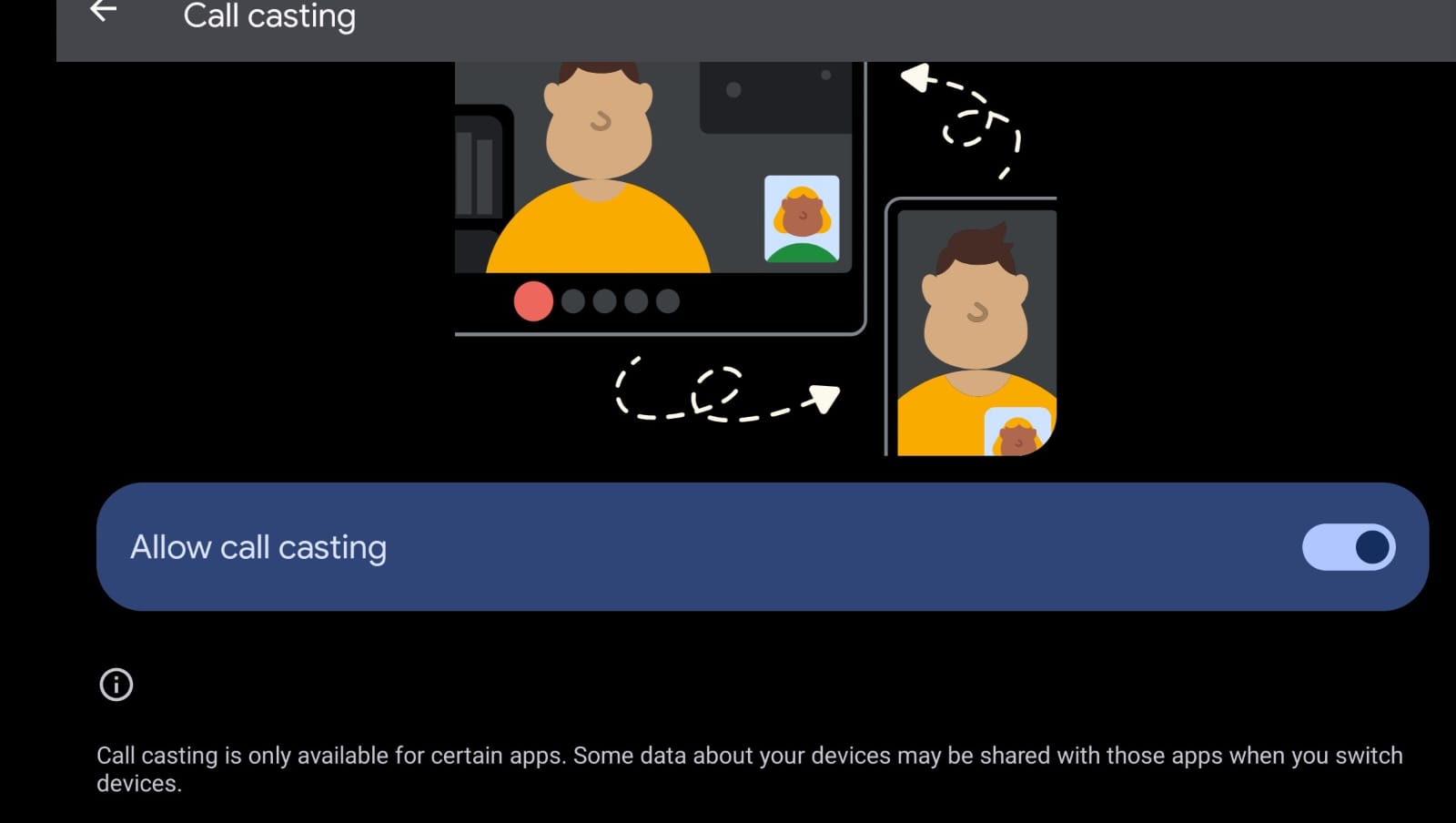The width and height of the screenshot is (1456, 823).
Task: Select the small woman avatar on the phone illustration
Action: coord(1017,432)
